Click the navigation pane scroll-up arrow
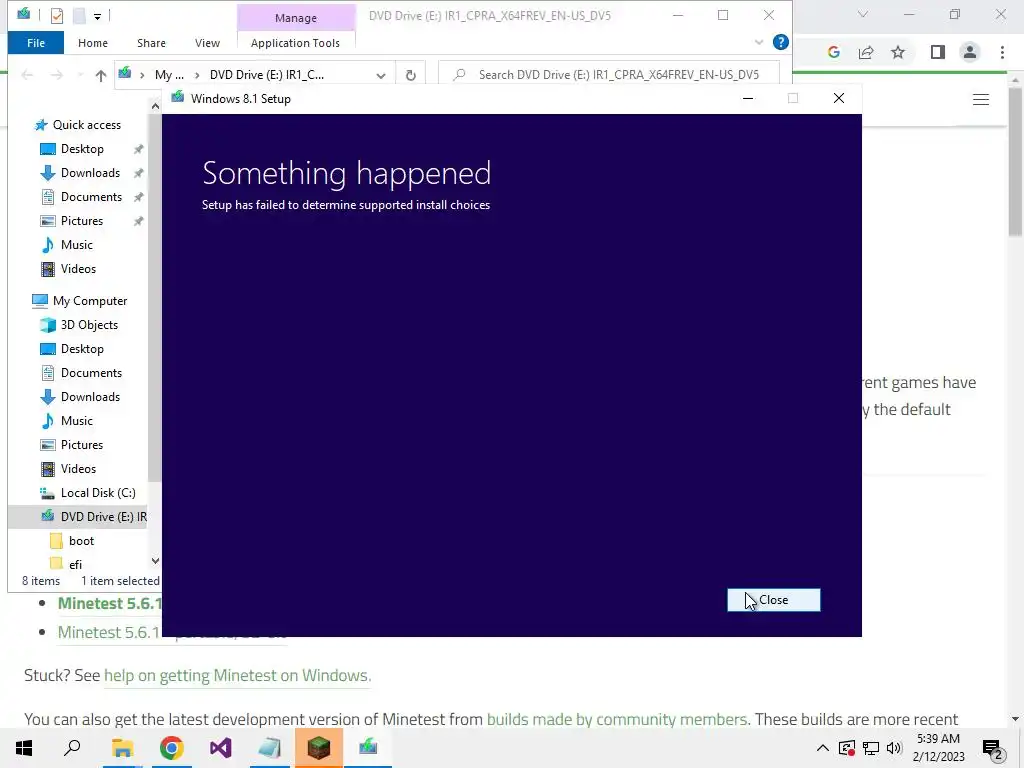Screen dimensions: 1024x768 [x=155, y=106]
